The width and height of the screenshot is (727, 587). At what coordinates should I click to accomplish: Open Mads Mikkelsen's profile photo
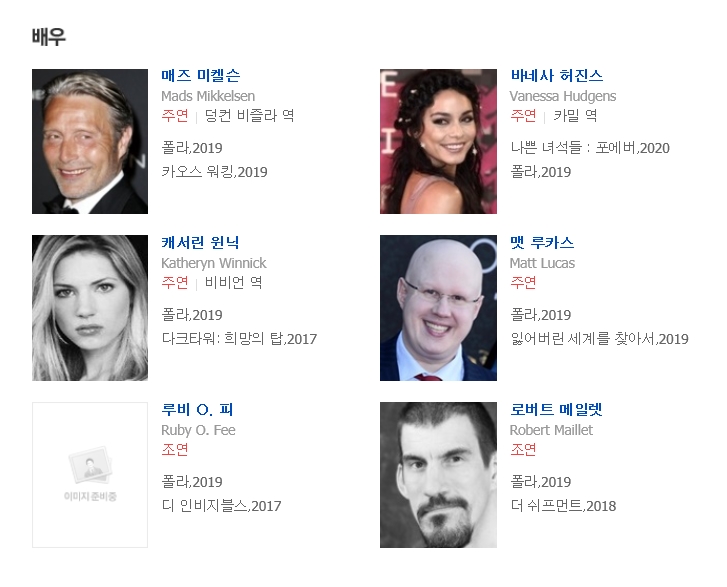90,141
